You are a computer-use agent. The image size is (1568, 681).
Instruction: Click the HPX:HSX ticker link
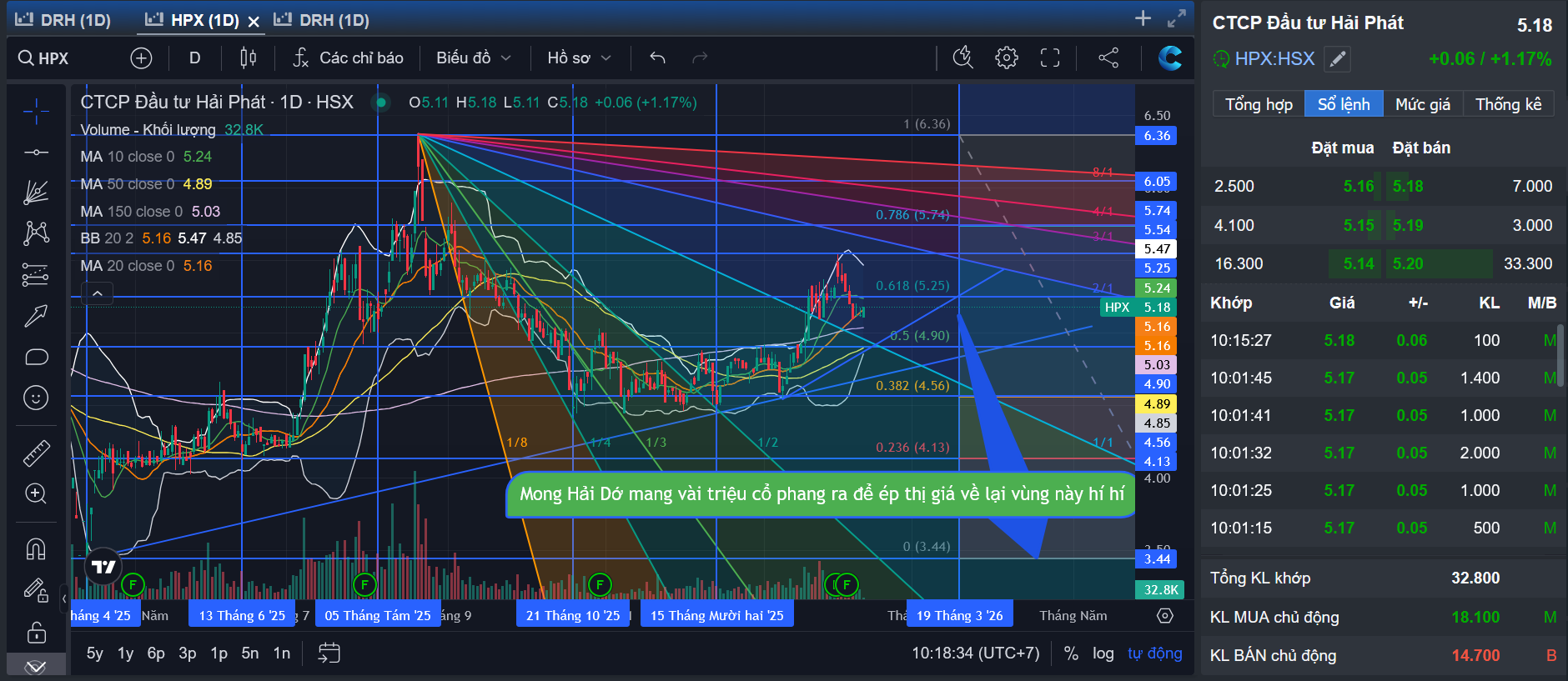click(x=1274, y=59)
